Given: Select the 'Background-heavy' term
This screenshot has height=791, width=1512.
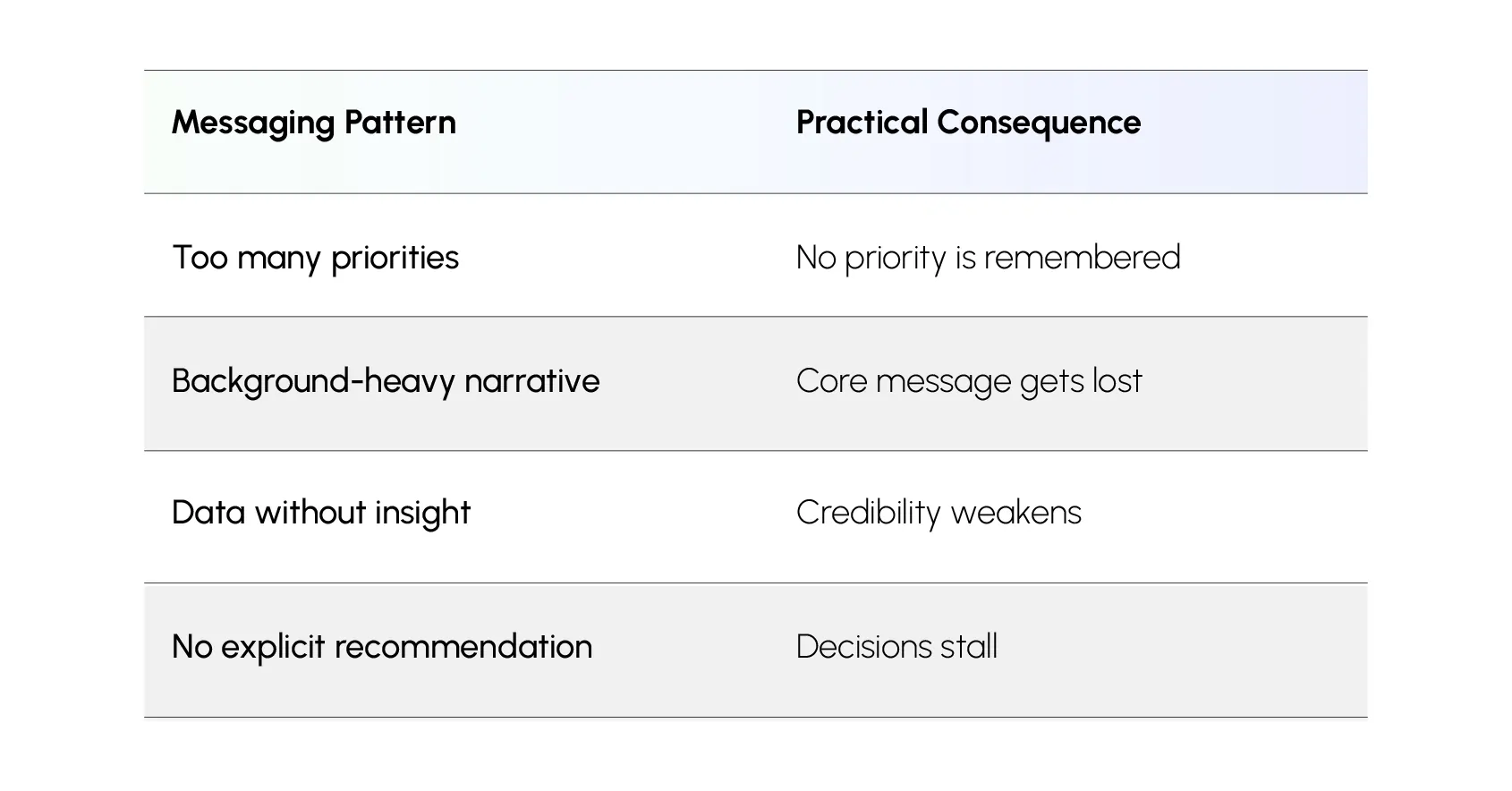Looking at the screenshot, I should (313, 381).
